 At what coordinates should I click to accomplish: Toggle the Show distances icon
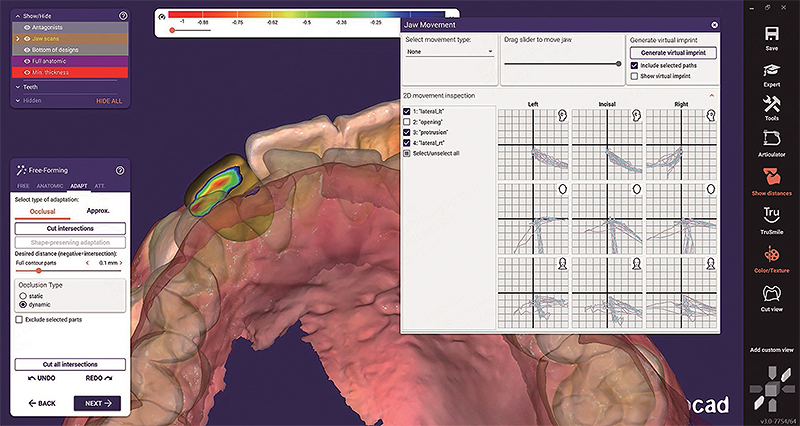pyautogui.click(x=771, y=177)
